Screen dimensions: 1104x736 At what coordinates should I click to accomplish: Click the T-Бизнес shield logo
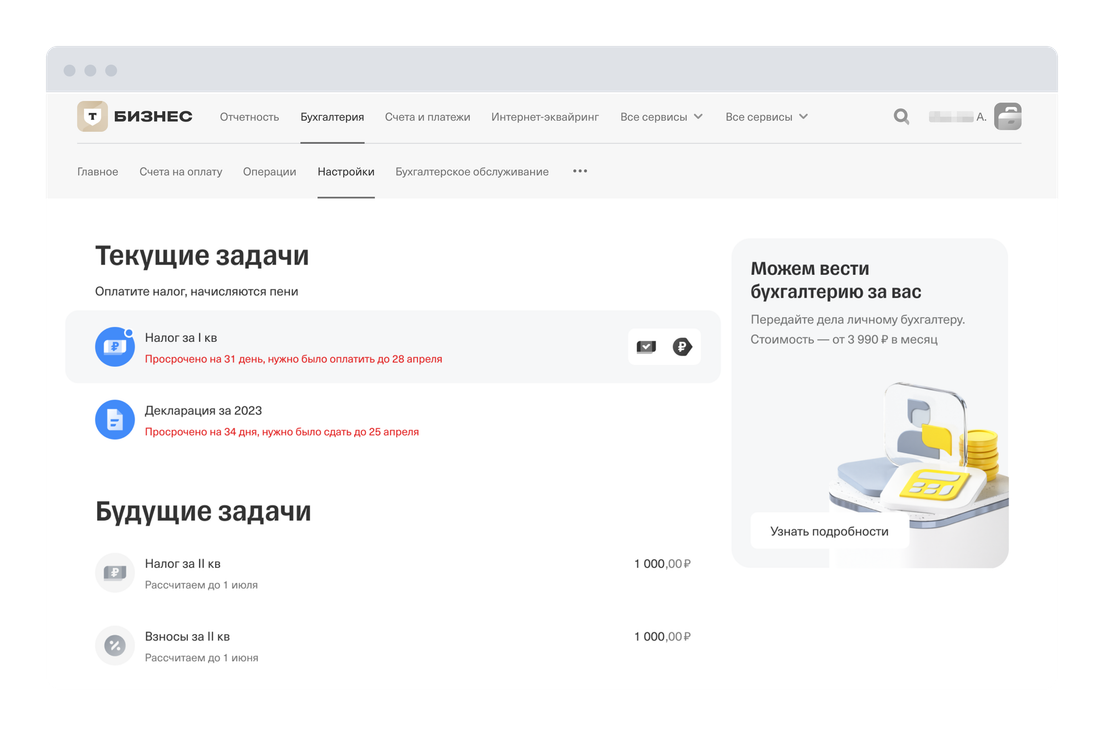(x=92, y=117)
